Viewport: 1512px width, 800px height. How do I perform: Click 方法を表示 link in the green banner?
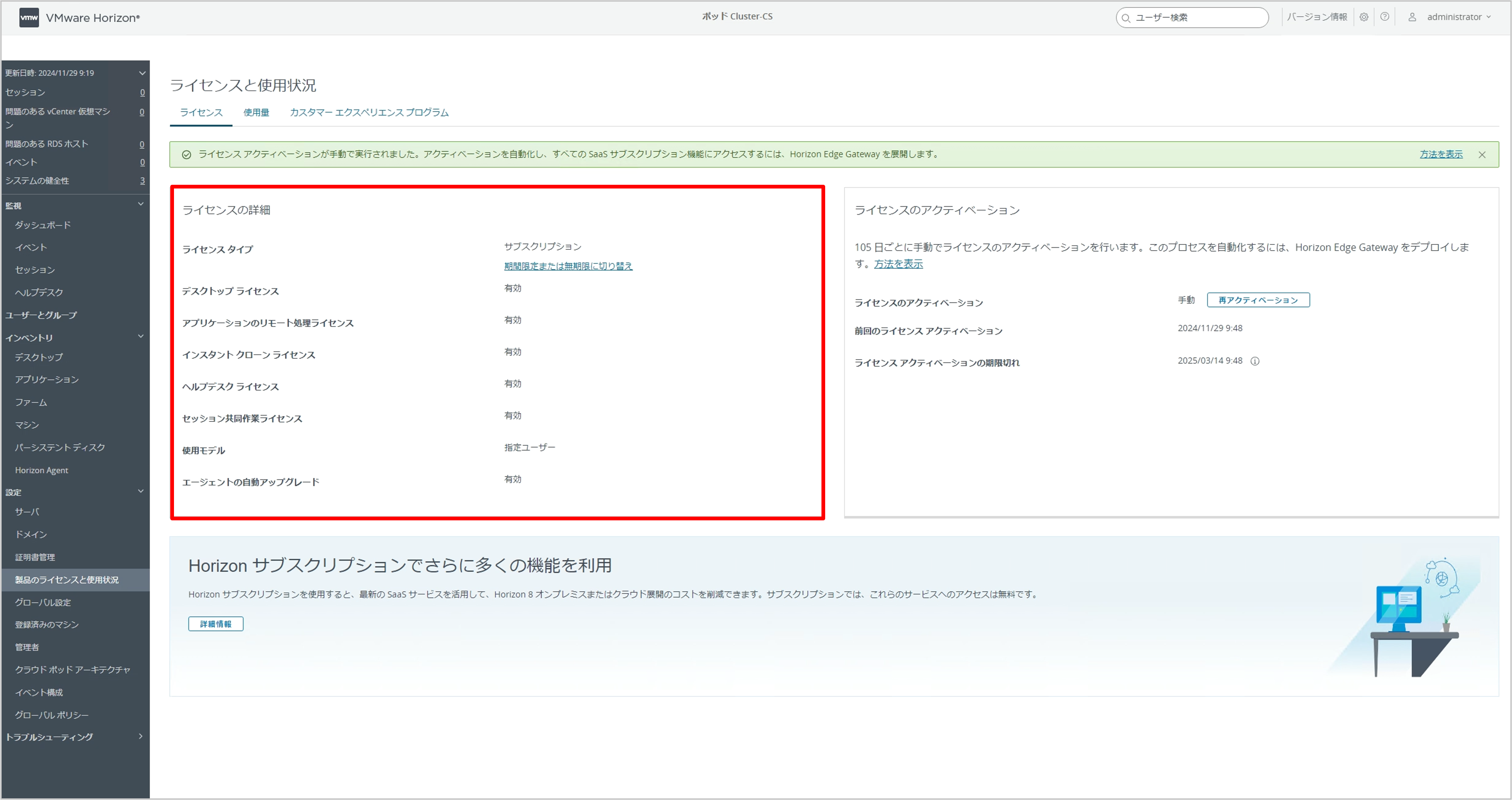pyautogui.click(x=1442, y=155)
